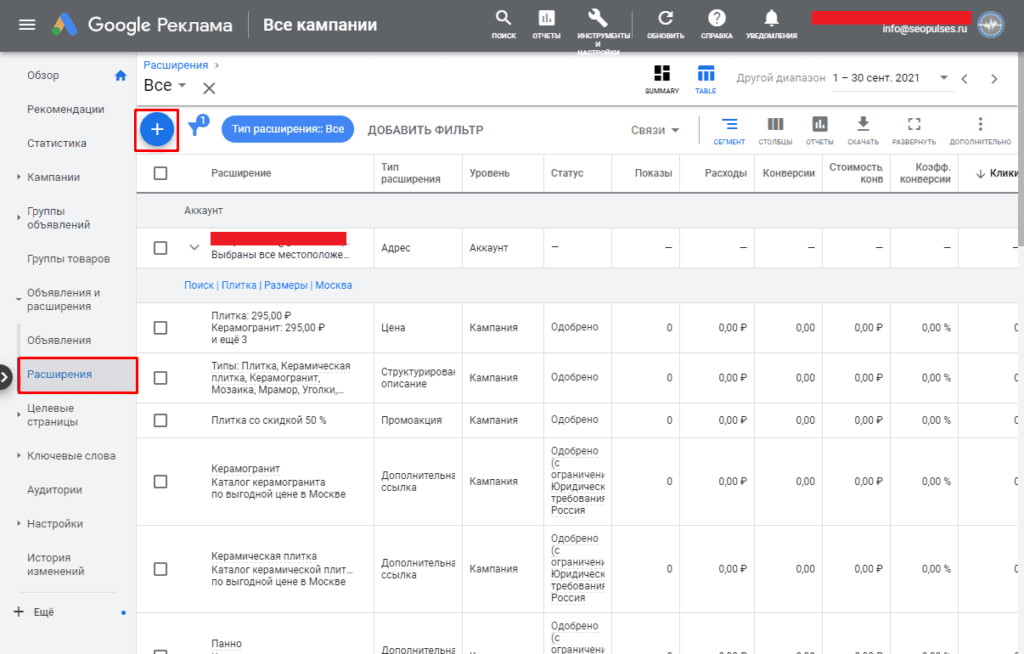Sort by the Расходы column header
Image resolution: width=1024 pixels, height=654 pixels.
(x=726, y=173)
